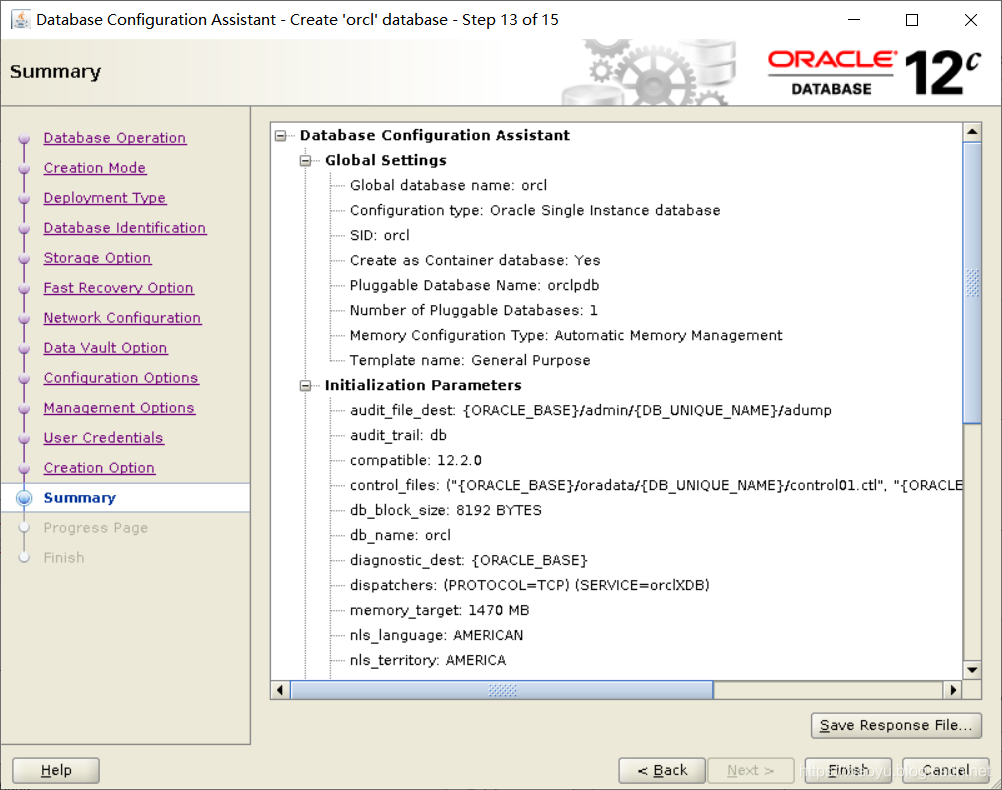Select the 'SID: orcl' row
Viewport: 1002px width, 790px height.
380,235
